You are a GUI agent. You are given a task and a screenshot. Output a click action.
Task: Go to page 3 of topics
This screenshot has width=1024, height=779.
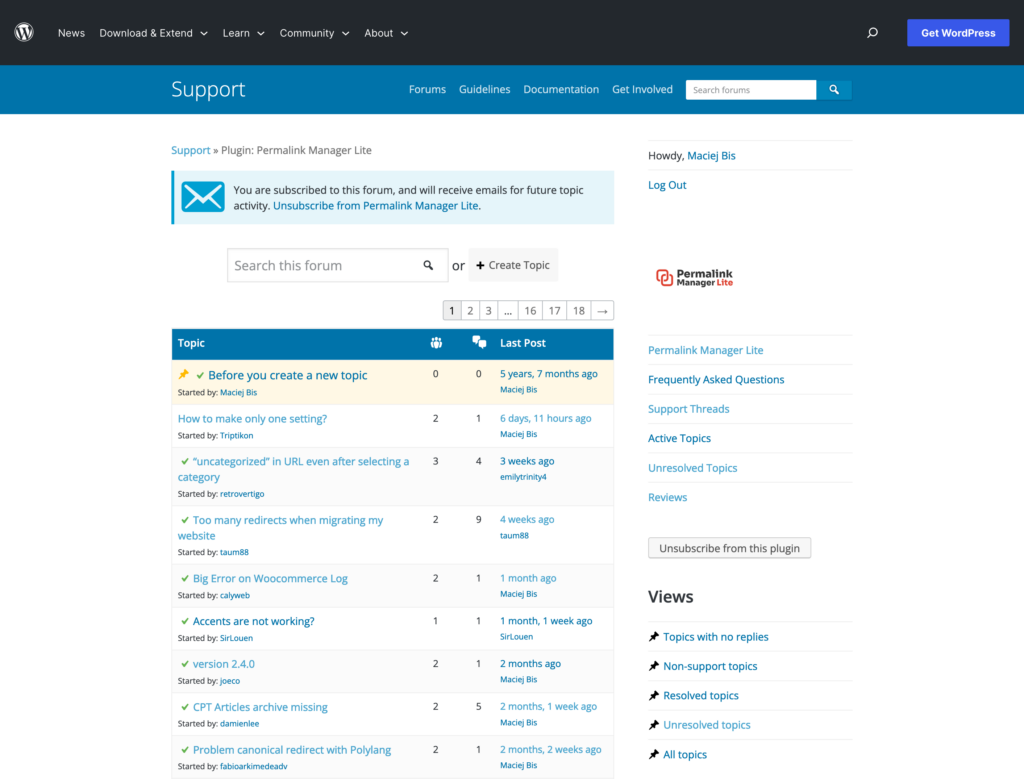pos(488,311)
